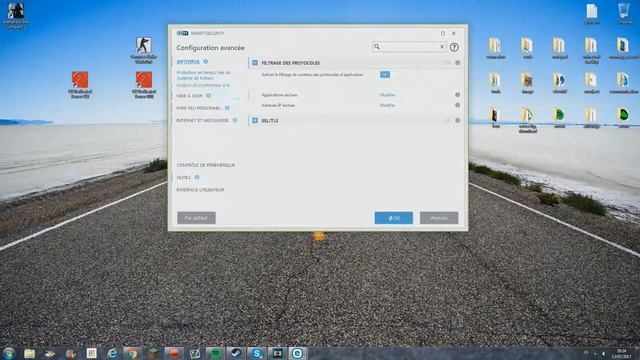
Task: Open MISE À JOUR settings category
Action: (189, 96)
